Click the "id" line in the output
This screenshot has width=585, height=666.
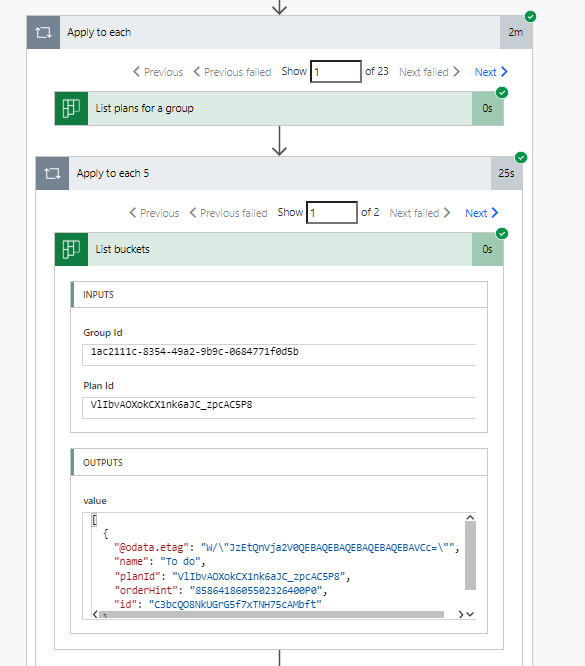point(218,604)
